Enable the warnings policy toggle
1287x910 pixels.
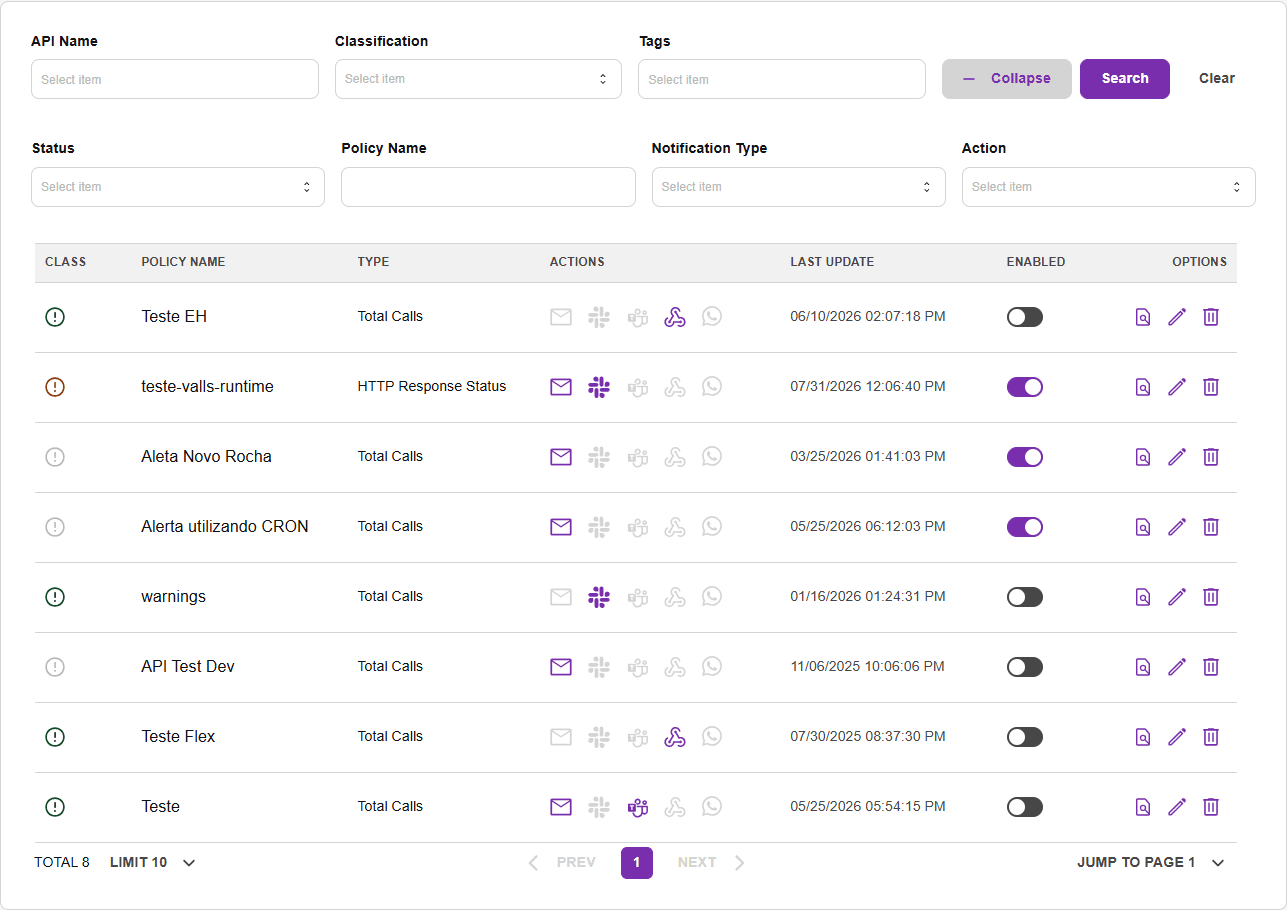click(1025, 597)
